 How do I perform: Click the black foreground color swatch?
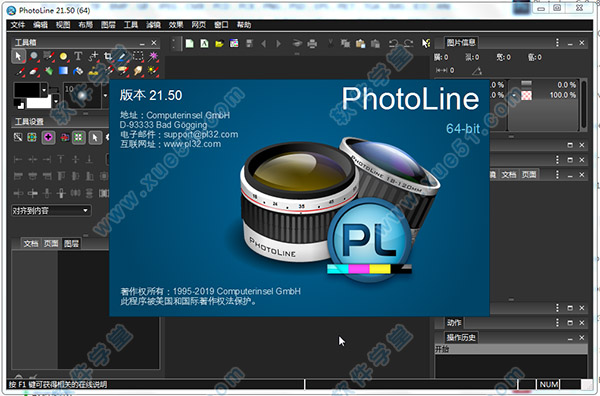27,90
